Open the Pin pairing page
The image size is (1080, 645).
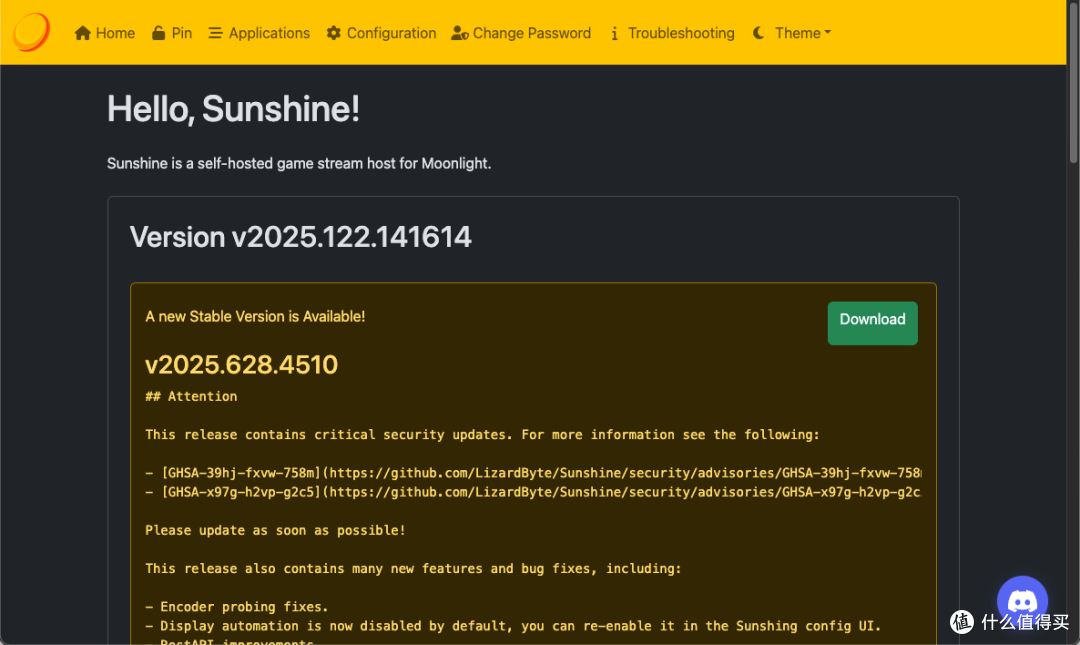click(181, 33)
